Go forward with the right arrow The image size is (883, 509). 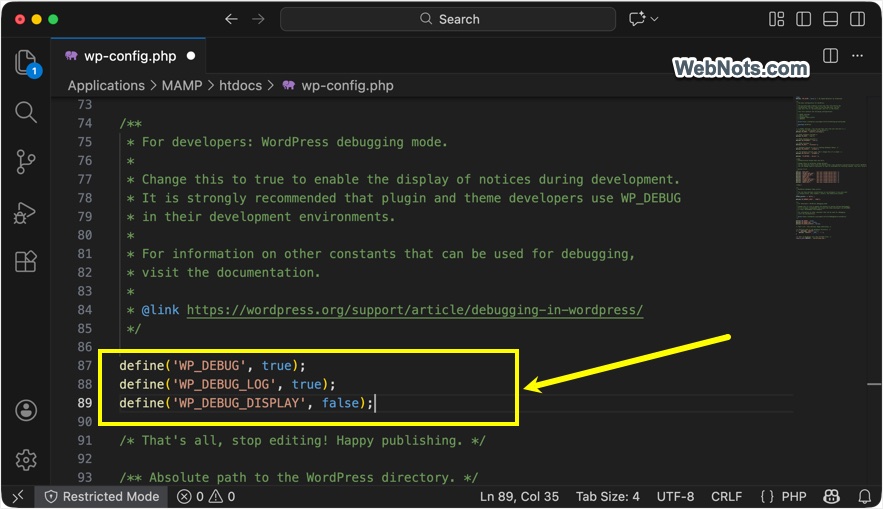point(258,19)
